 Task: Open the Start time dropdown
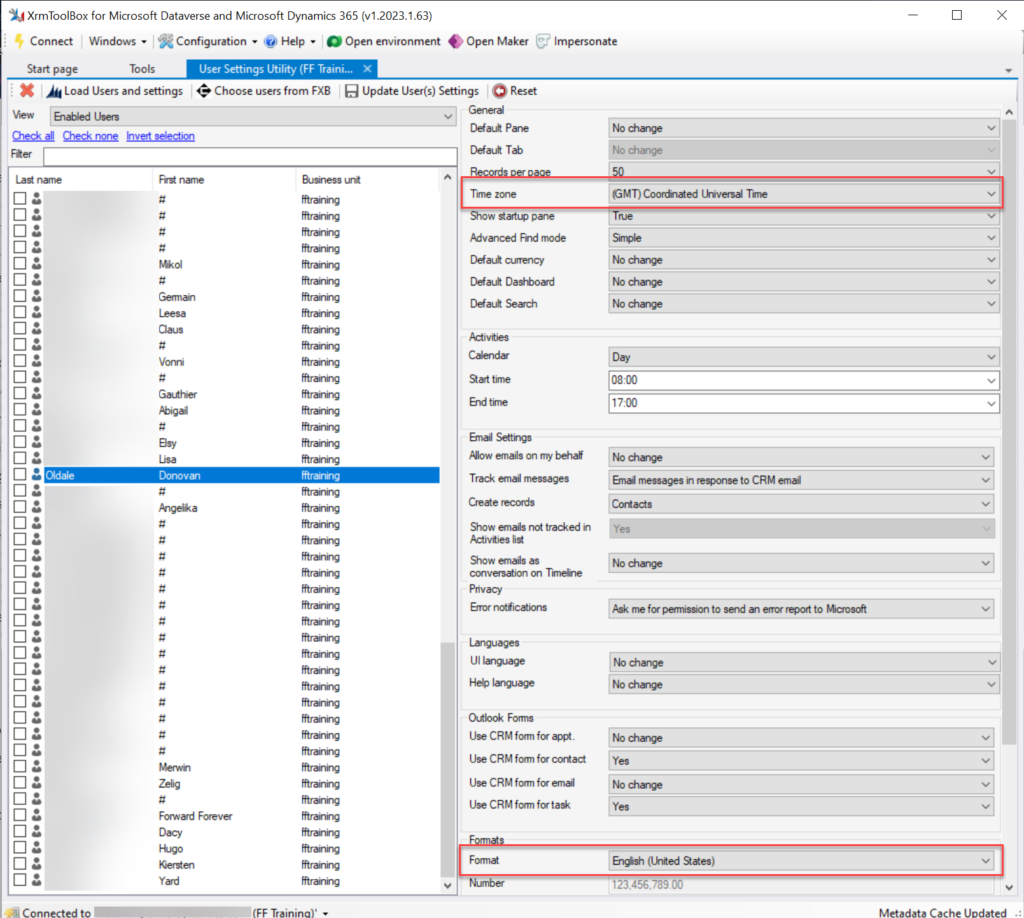tap(803, 380)
